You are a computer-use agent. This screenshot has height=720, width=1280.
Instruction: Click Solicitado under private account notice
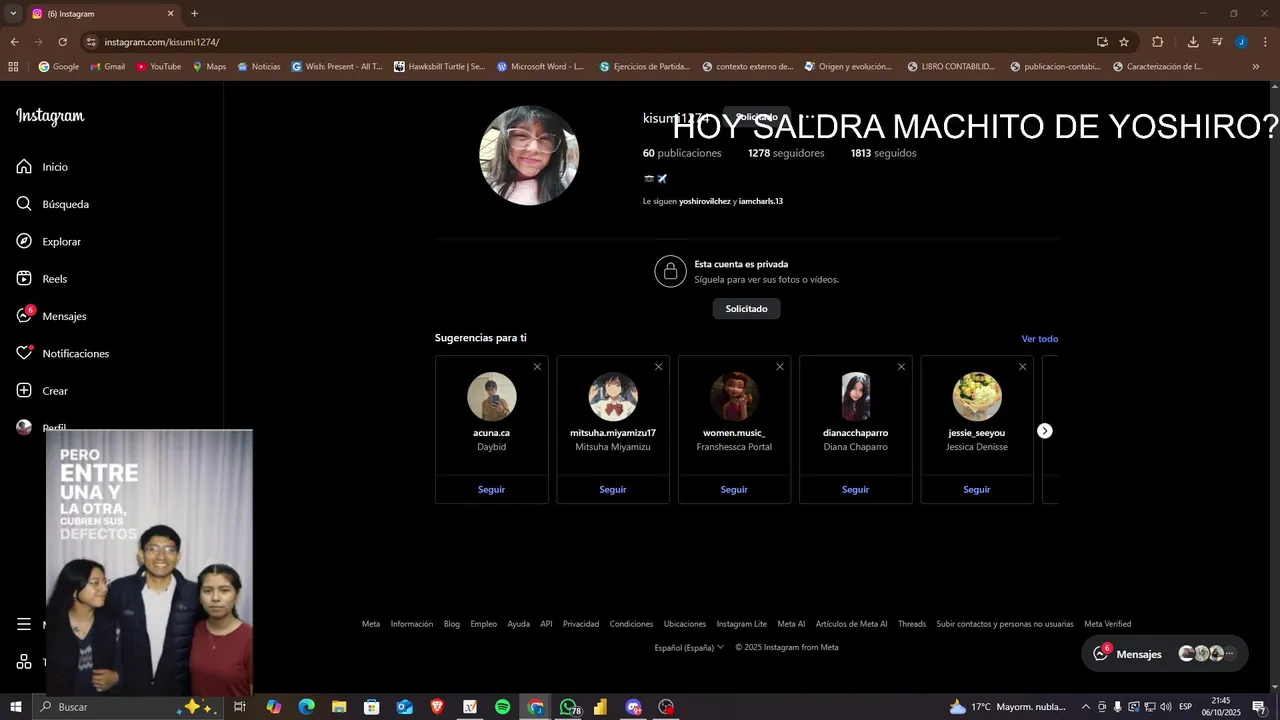point(746,309)
